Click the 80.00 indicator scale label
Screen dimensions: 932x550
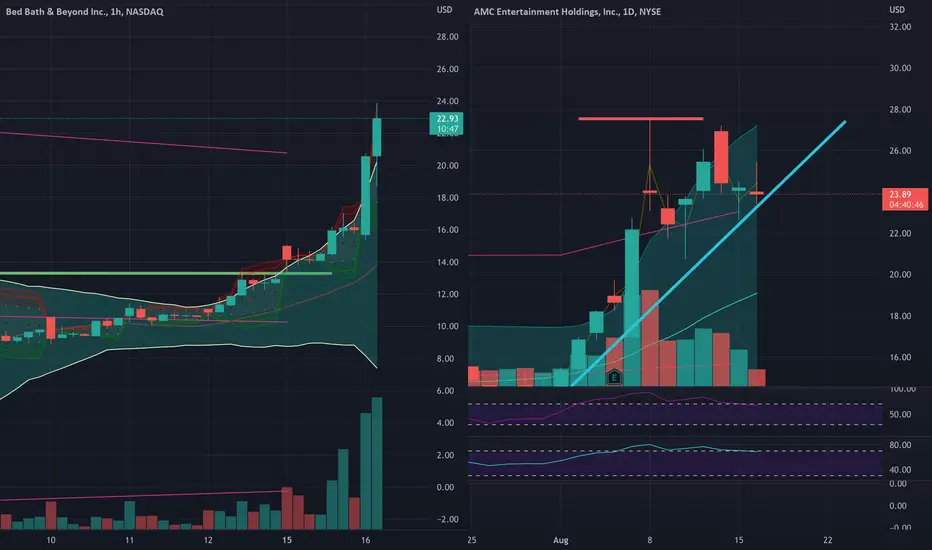(x=900, y=445)
